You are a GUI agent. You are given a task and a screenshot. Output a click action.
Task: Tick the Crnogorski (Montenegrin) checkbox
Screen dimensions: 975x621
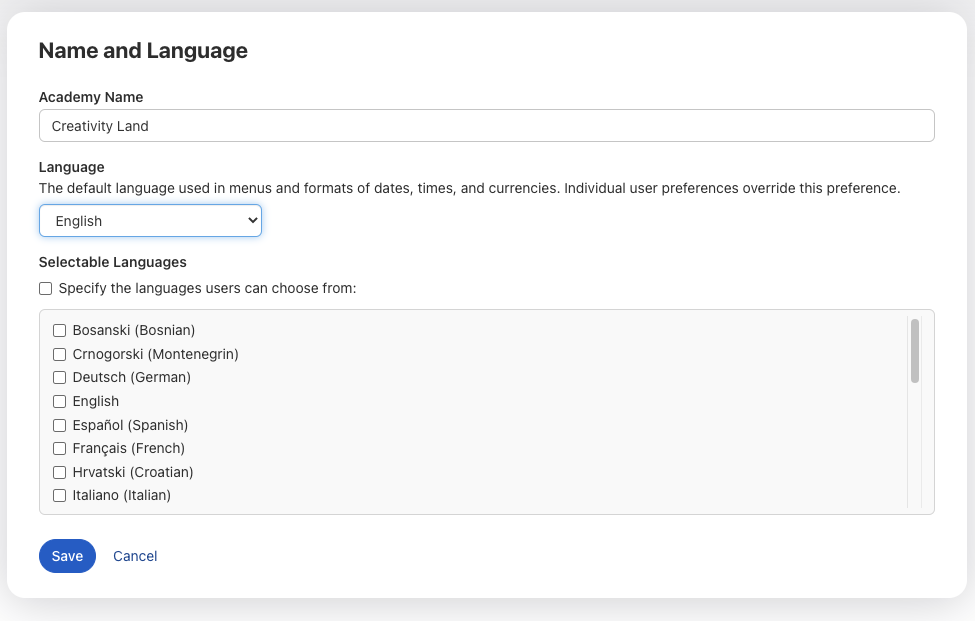pyautogui.click(x=59, y=354)
